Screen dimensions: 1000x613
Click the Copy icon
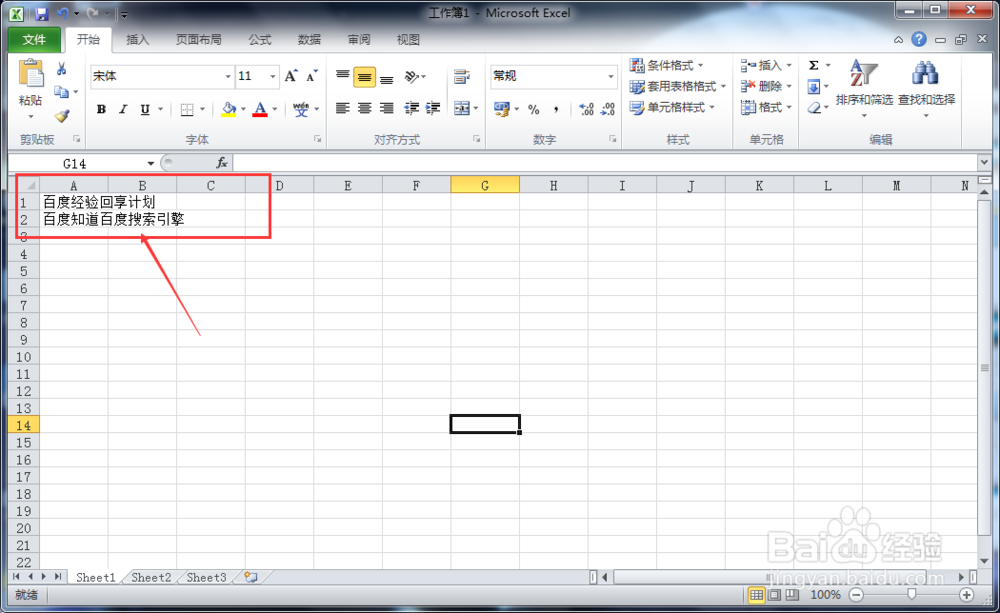pyautogui.click(x=62, y=92)
